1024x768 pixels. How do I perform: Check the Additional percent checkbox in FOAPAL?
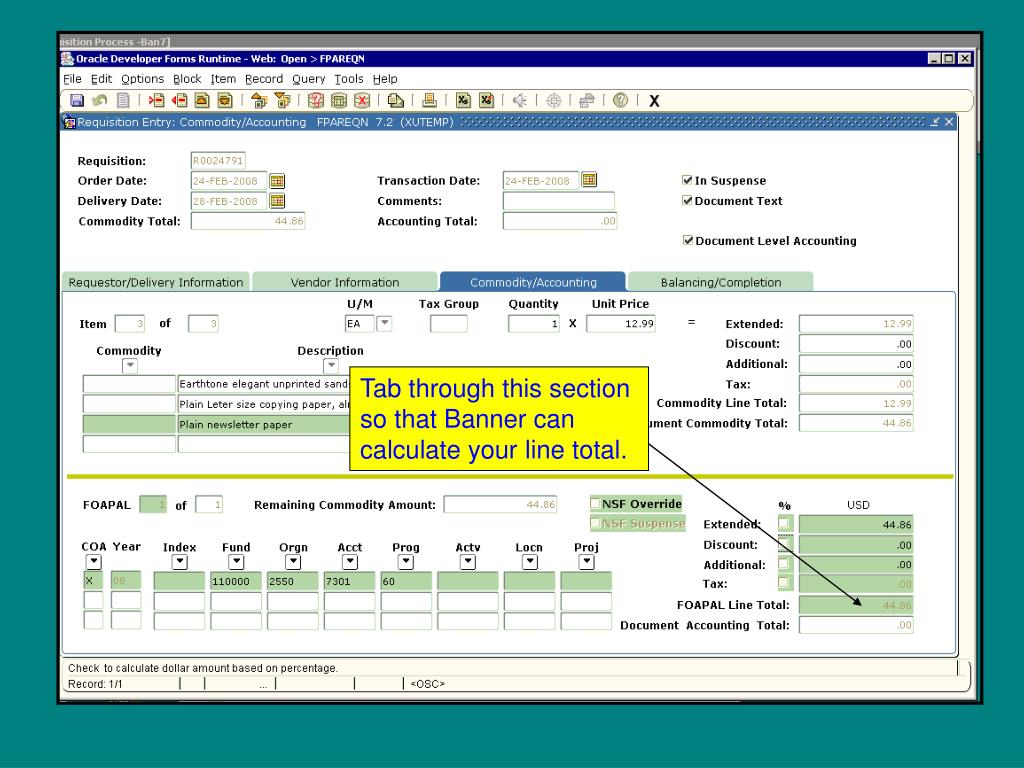coord(784,564)
